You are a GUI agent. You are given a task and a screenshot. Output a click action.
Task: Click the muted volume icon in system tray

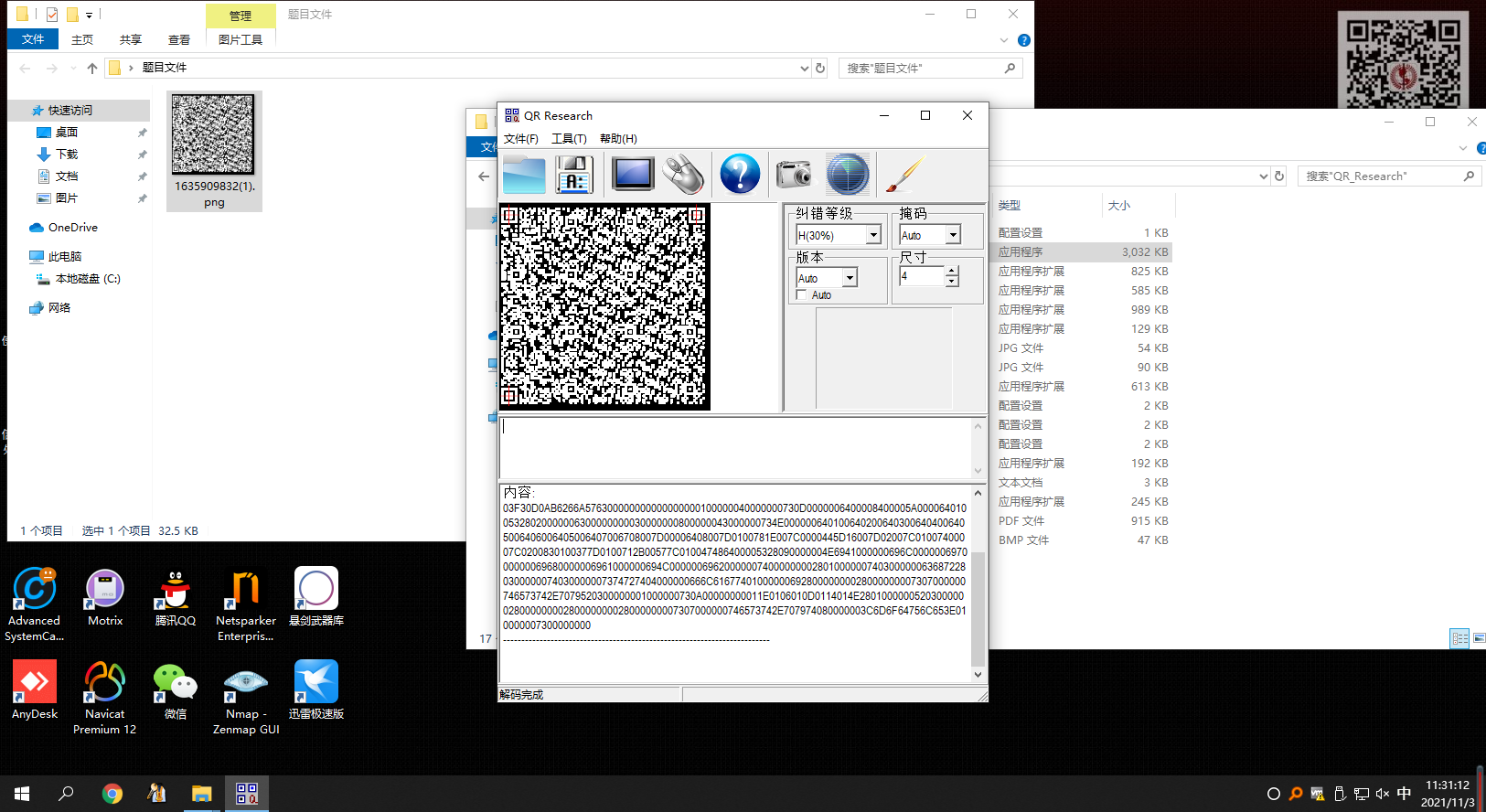click(x=1383, y=794)
